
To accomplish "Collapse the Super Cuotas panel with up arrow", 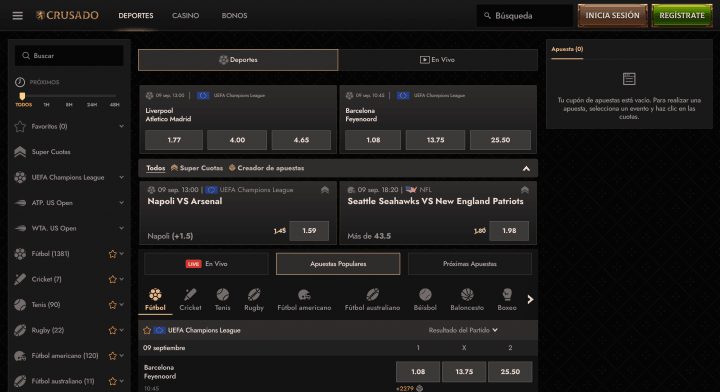I will pos(526,168).
